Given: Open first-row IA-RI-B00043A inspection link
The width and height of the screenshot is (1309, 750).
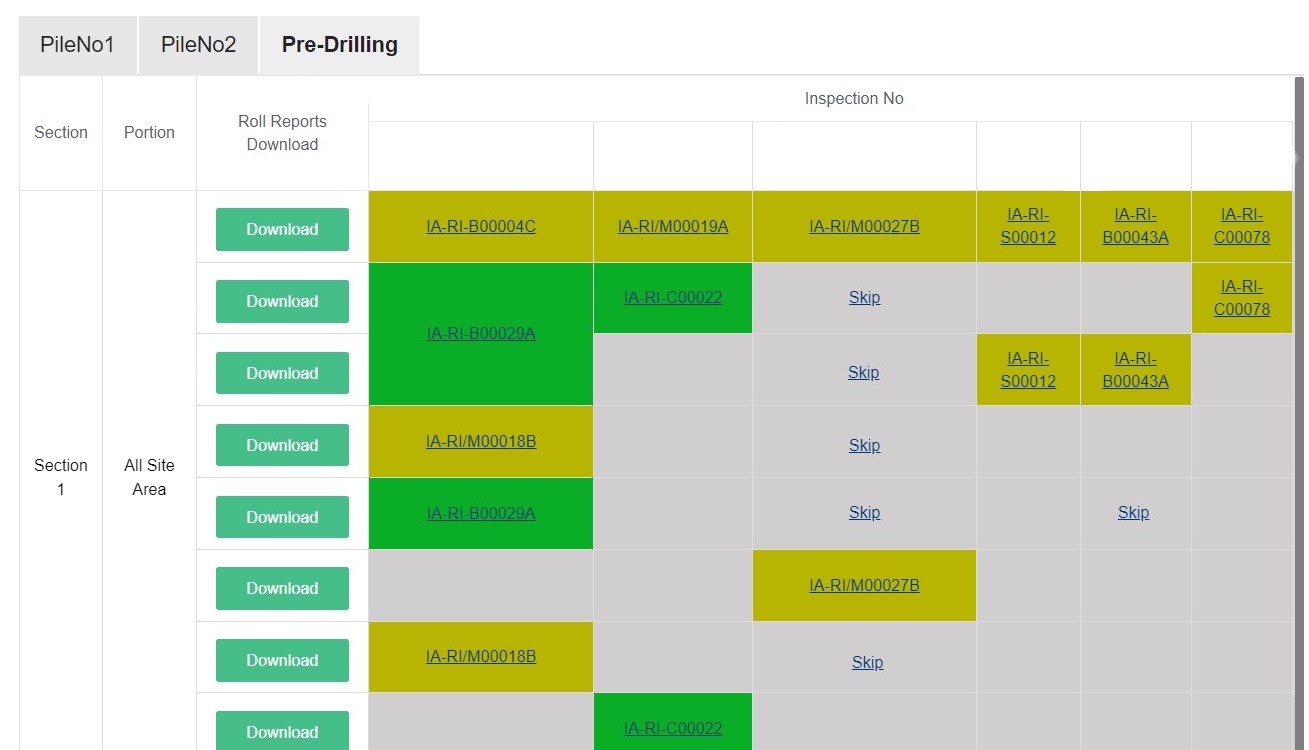Looking at the screenshot, I should tap(1136, 226).
